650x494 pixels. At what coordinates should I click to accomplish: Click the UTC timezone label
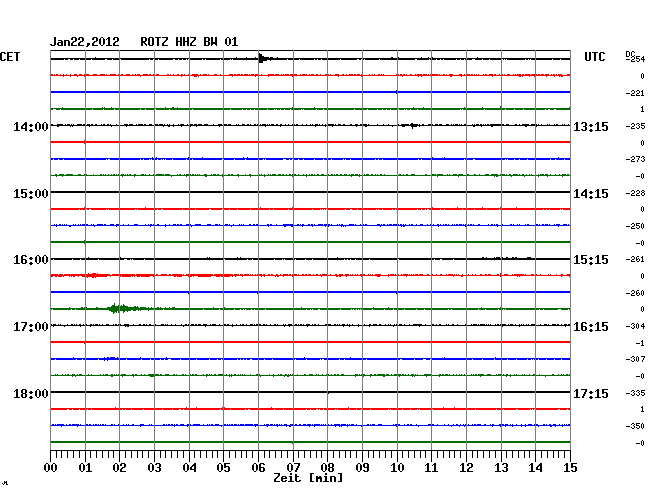[594, 57]
